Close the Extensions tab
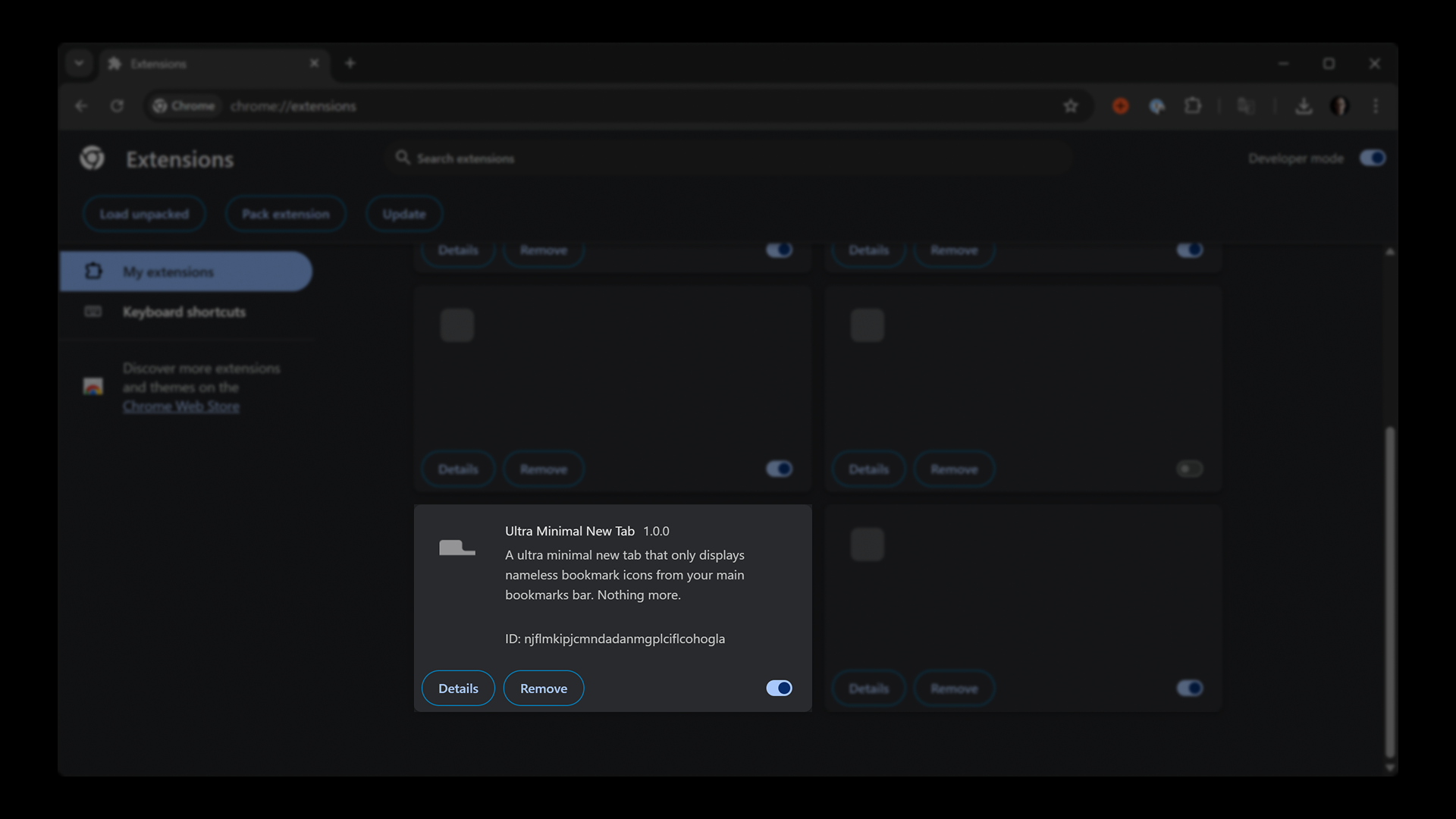The width and height of the screenshot is (1456, 819). pos(314,64)
